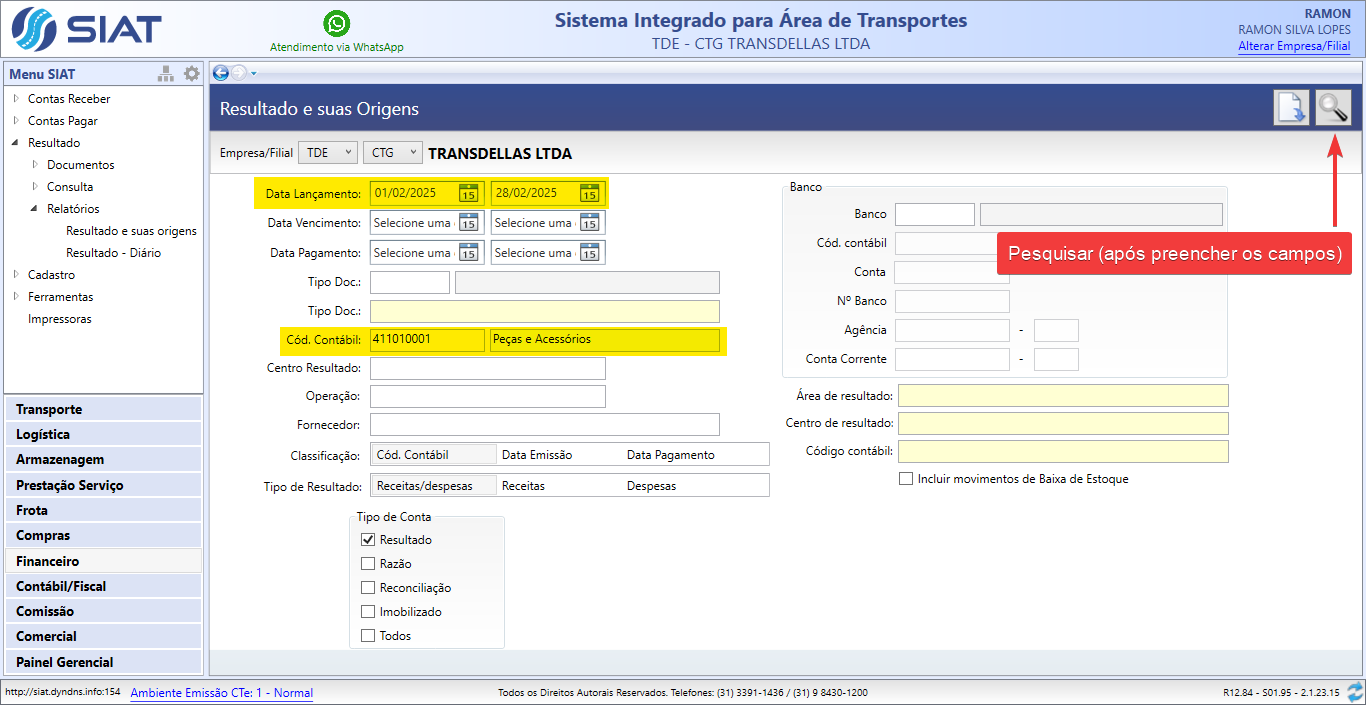Click the hierarchy tree icon in Menu SIAT

[x=166, y=74]
